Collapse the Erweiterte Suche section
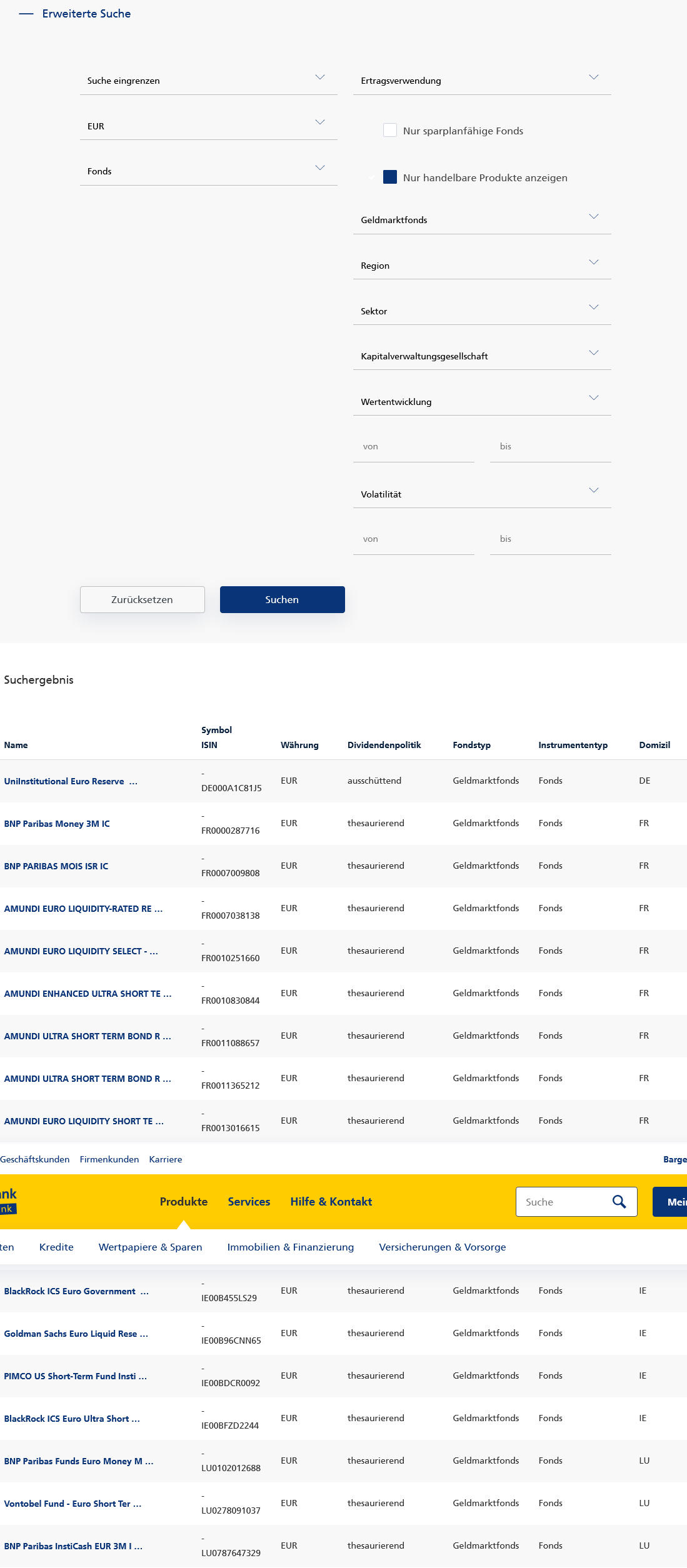 [75, 14]
